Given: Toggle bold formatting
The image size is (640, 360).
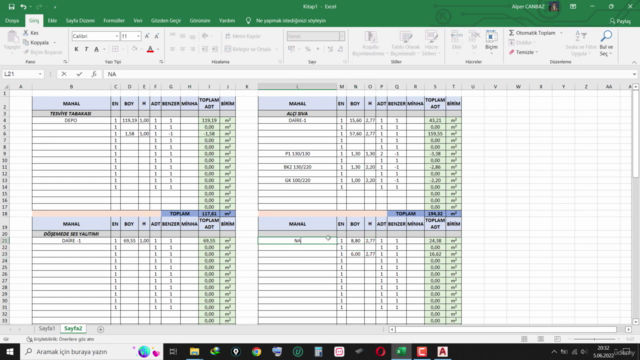Looking at the screenshot, I should 76,49.
